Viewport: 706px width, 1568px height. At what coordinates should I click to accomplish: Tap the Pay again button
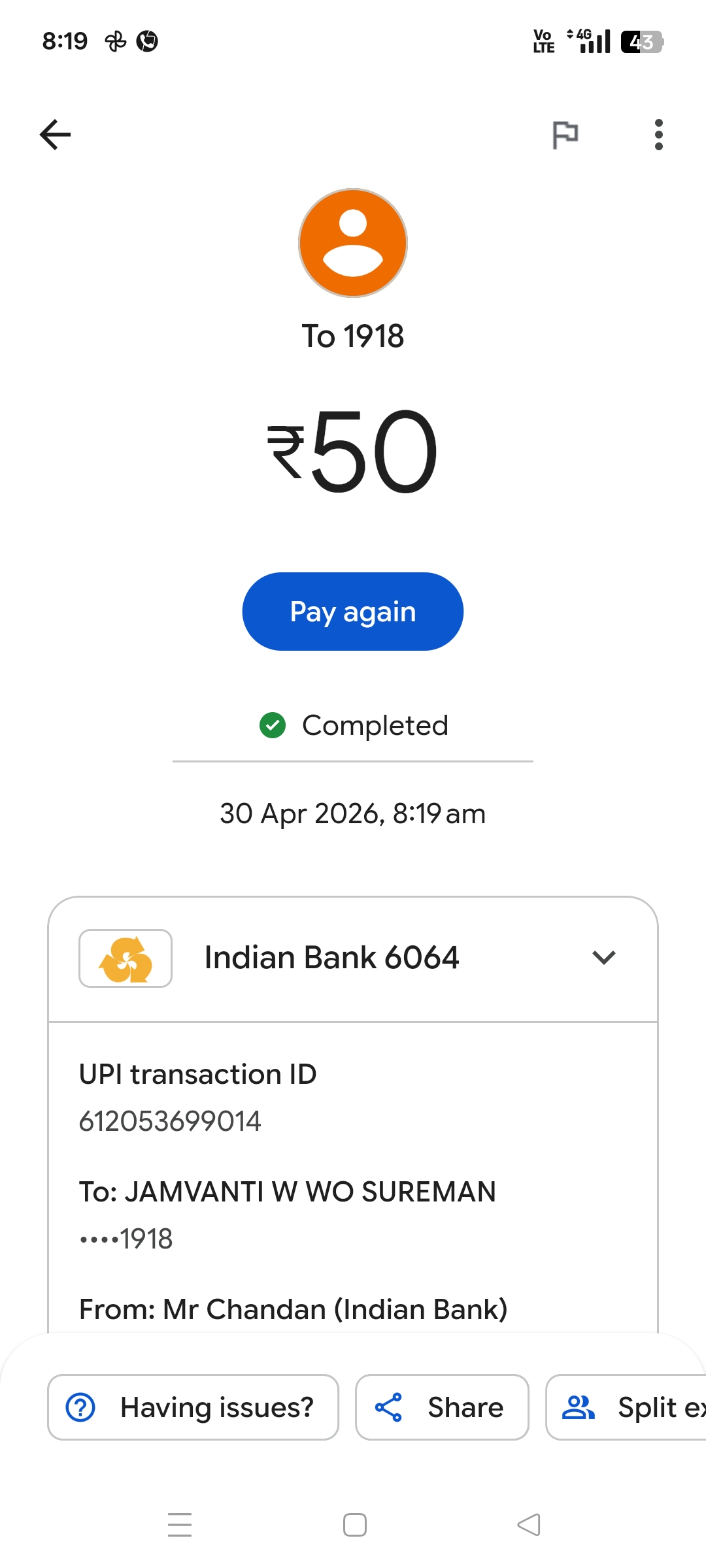[353, 612]
